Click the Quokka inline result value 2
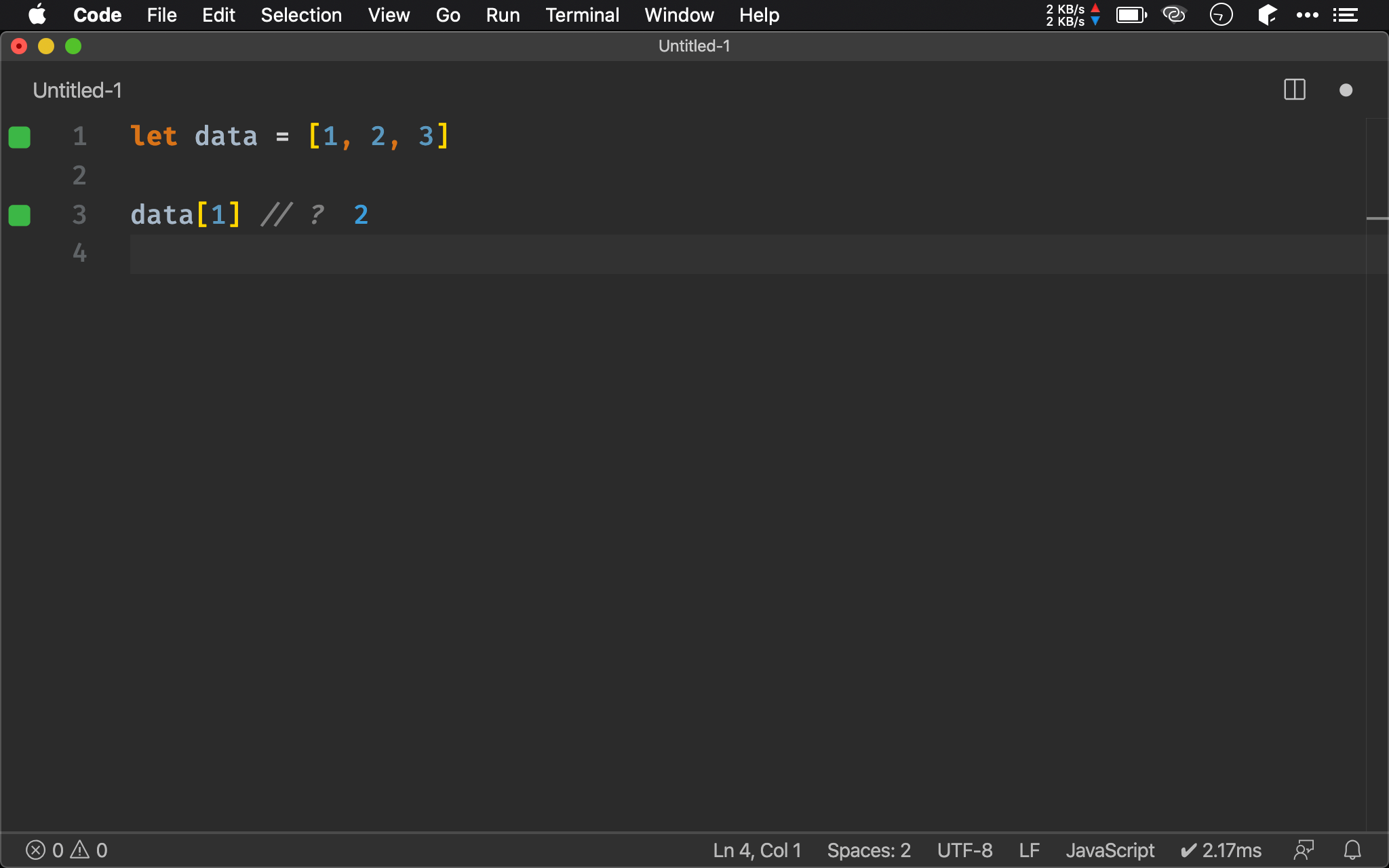The image size is (1389, 868). 361,215
